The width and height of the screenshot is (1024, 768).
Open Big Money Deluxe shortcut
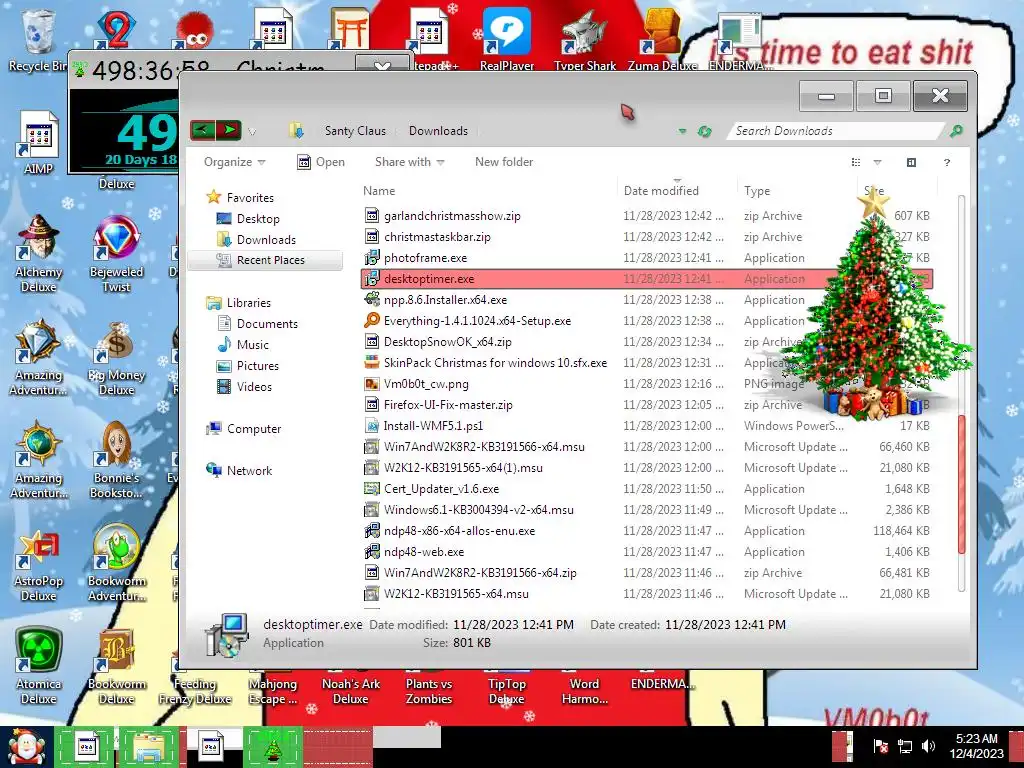pos(116,358)
